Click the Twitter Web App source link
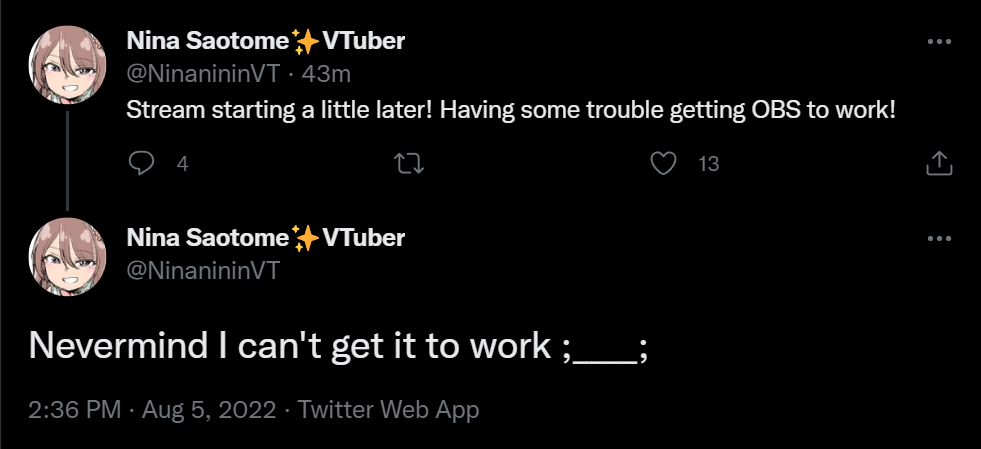The image size is (981, 449). tap(388, 410)
